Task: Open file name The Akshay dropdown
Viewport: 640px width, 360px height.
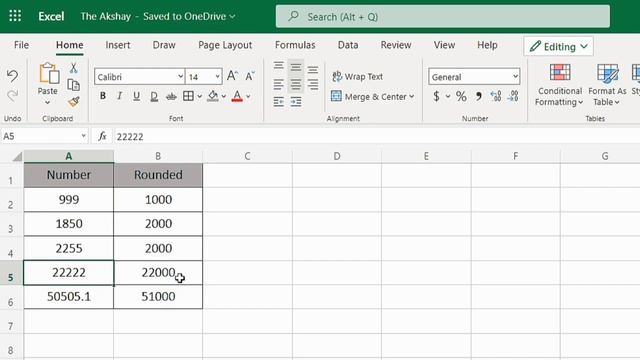Action: [158, 16]
